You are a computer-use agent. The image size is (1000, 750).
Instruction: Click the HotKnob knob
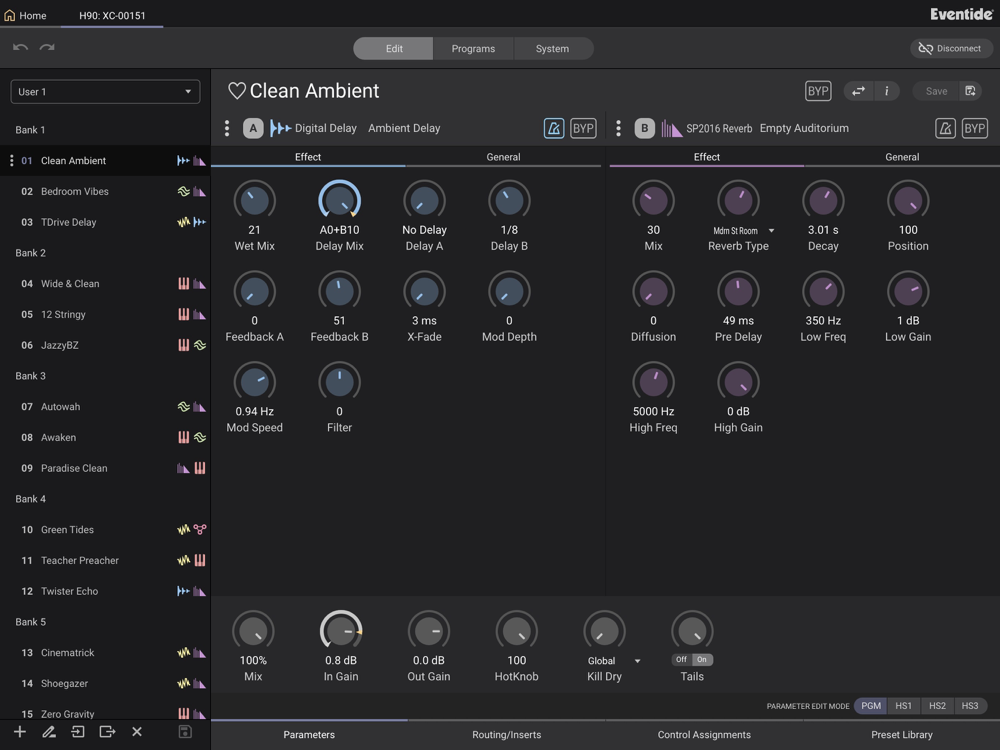point(517,631)
